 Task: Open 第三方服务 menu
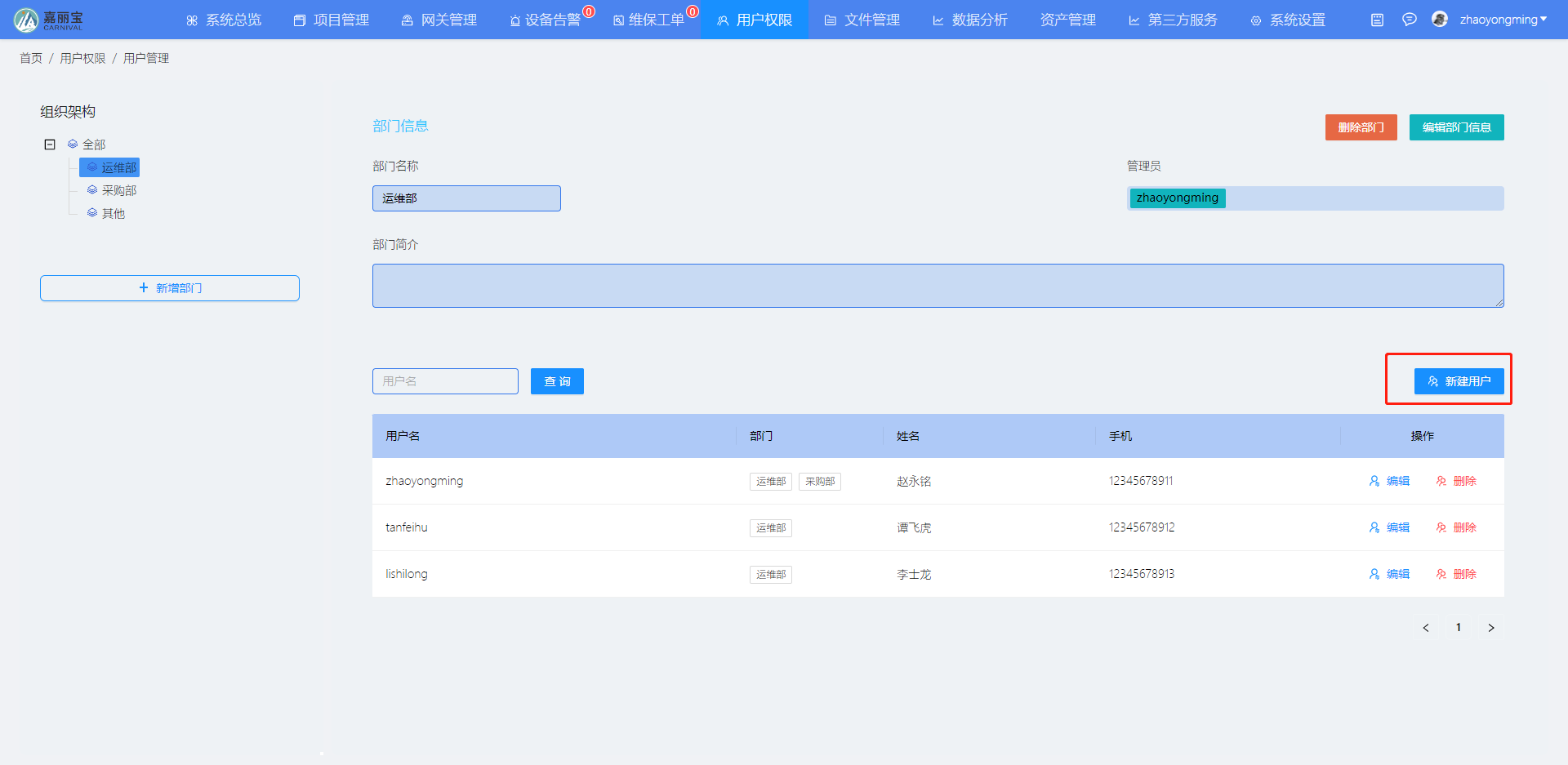pyautogui.click(x=1173, y=20)
